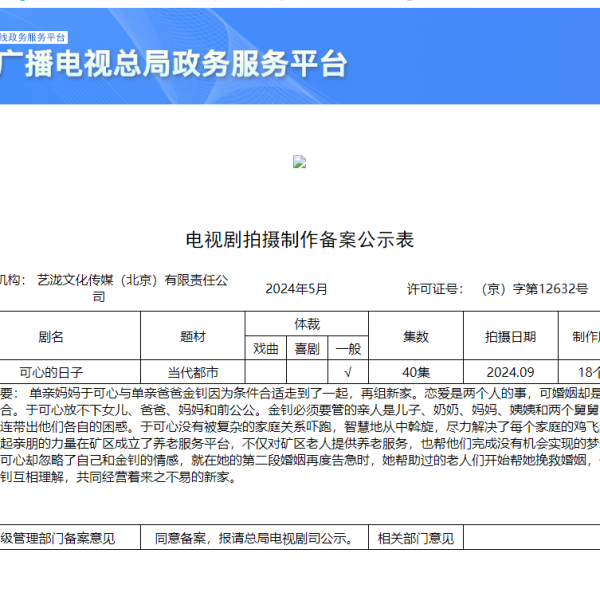Click the 广播电视总局政务服务平台 banner title
Screen dimensions: 600x600
click(173, 64)
